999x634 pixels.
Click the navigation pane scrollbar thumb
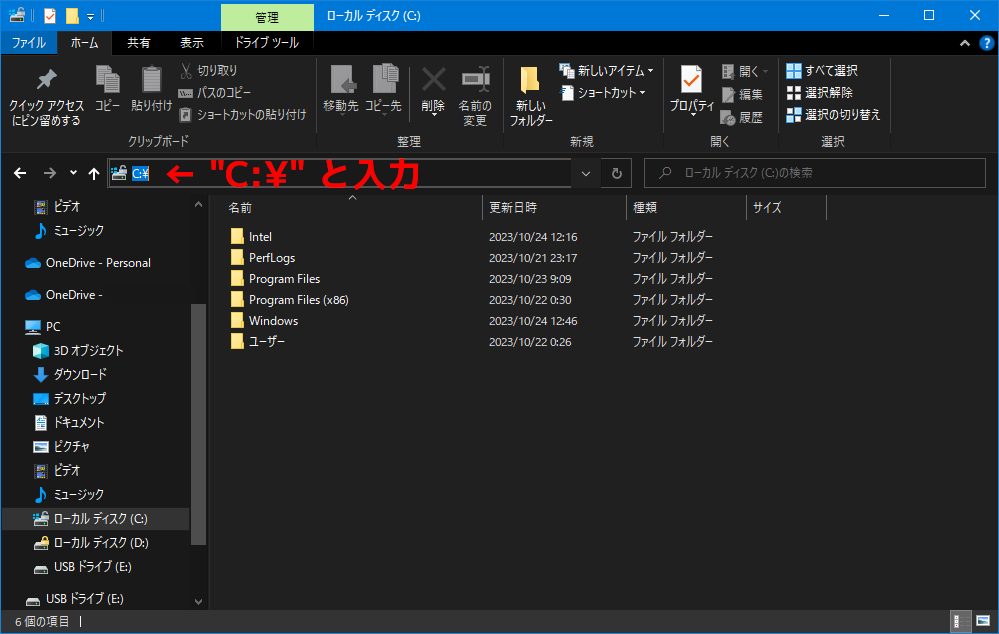pos(198,424)
